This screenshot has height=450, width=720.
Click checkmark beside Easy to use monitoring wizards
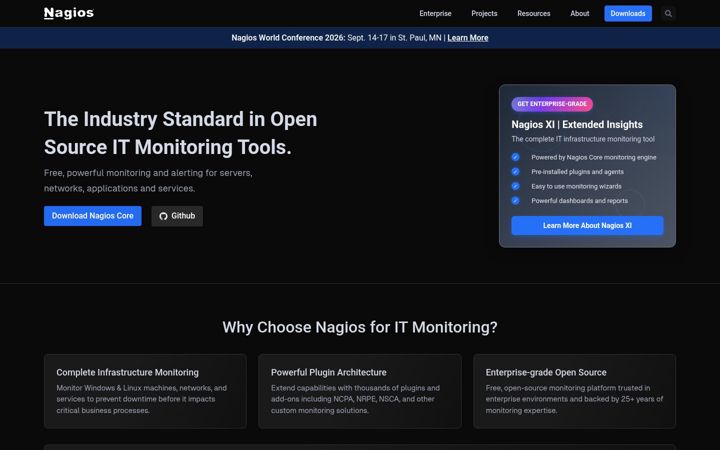(515, 186)
